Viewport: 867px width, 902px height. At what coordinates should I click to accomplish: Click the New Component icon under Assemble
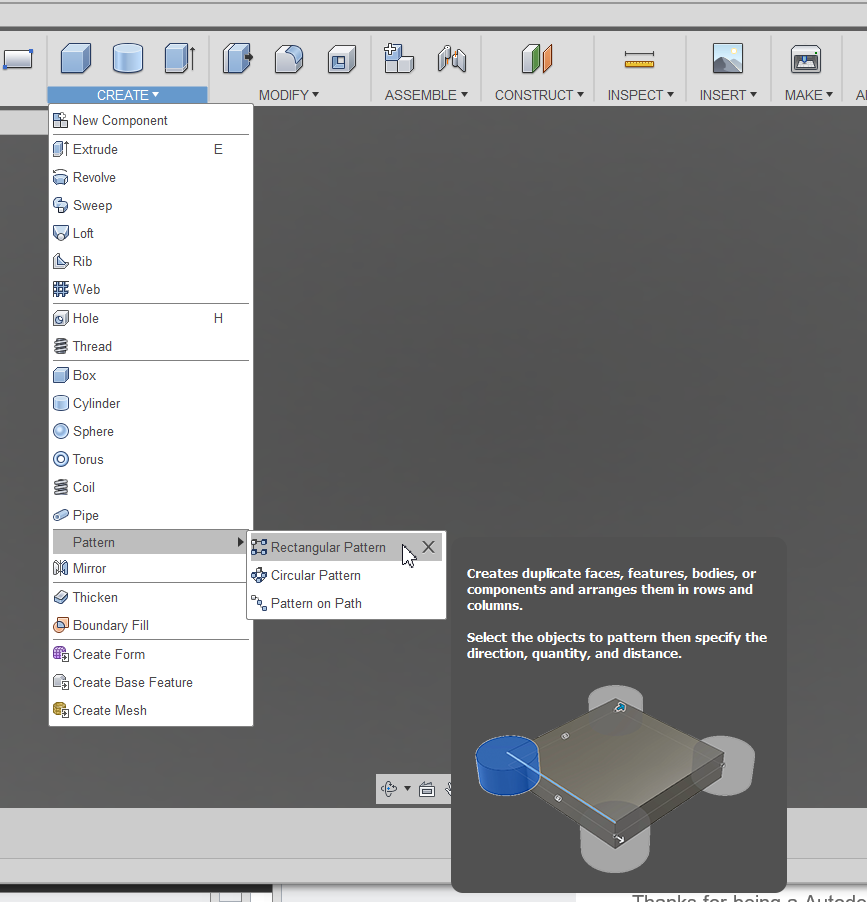point(399,59)
